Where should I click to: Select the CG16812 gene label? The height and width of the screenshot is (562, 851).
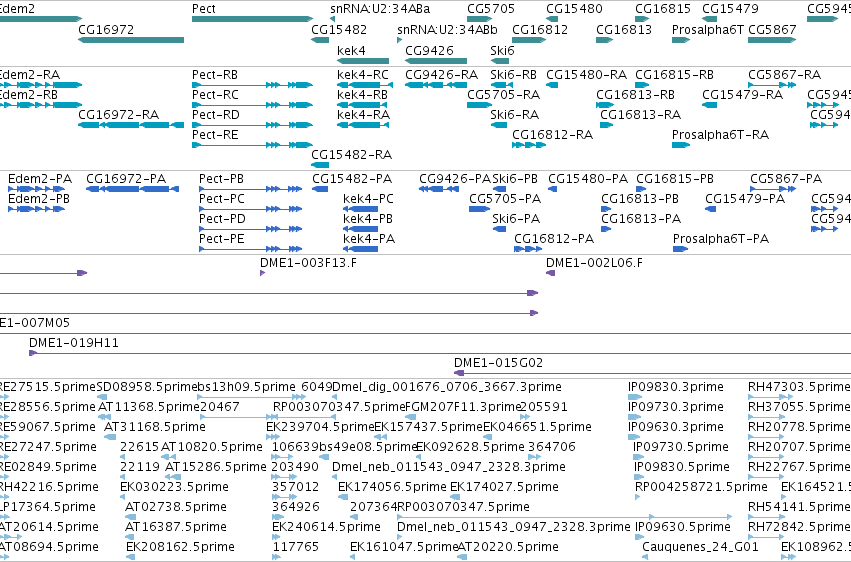(x=540, y=29)
